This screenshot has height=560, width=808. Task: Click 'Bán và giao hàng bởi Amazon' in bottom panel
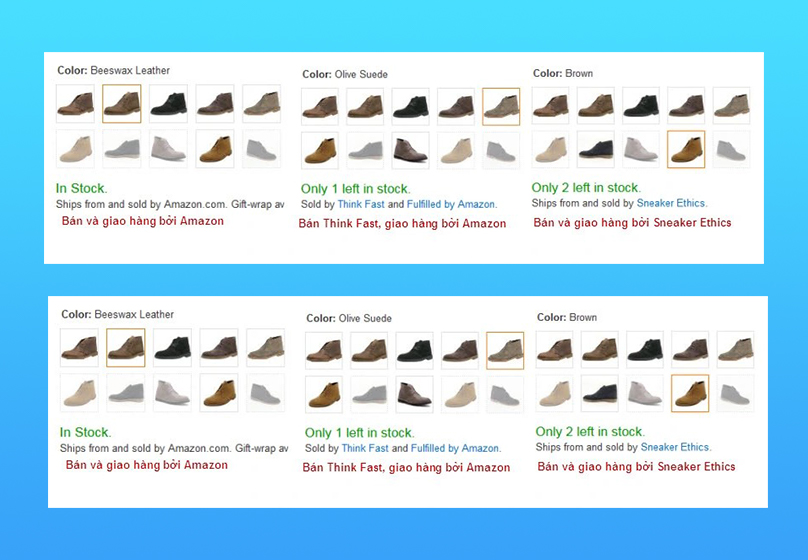[147, 466]
